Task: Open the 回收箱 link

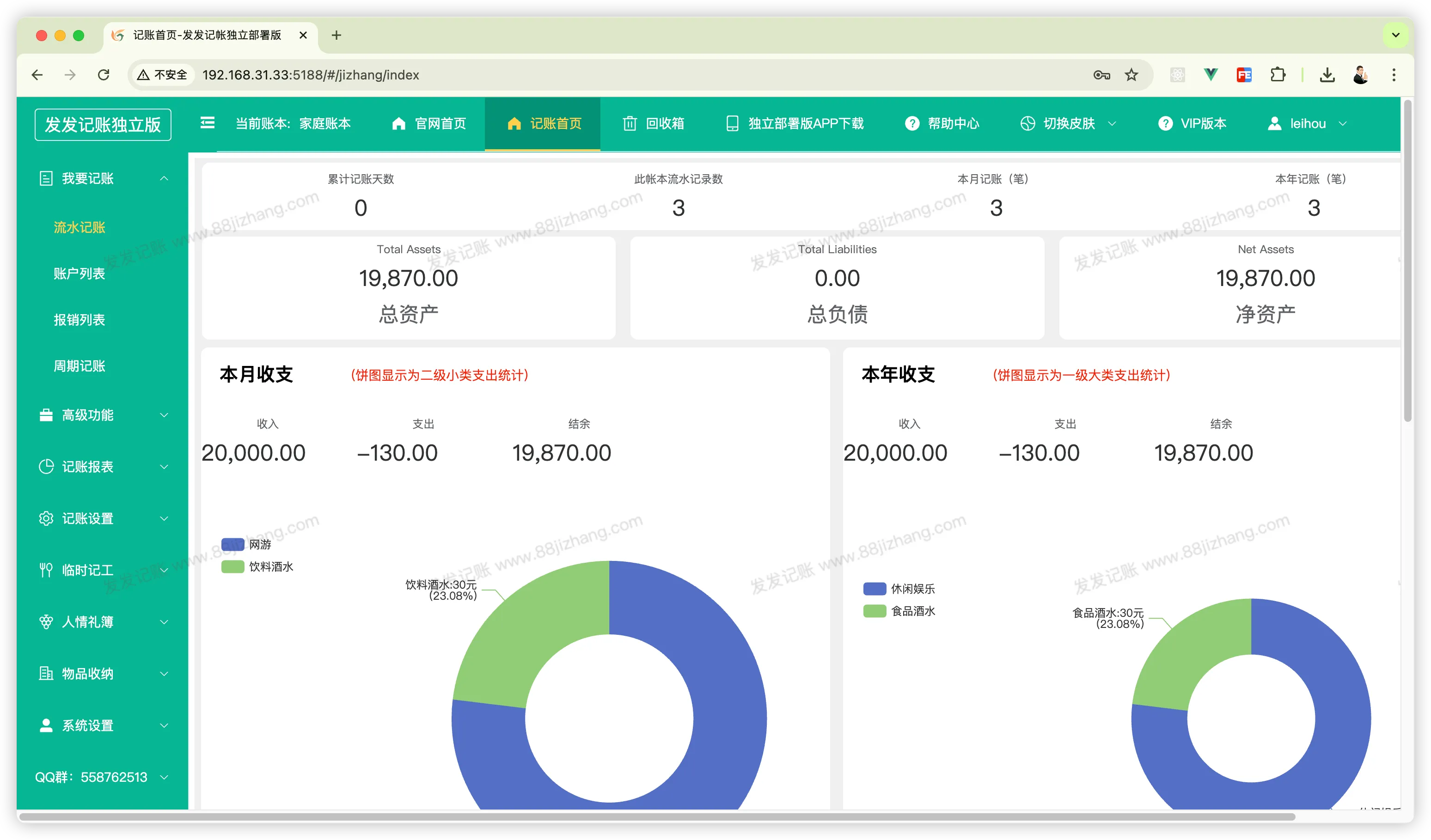Action: point(653,124)
